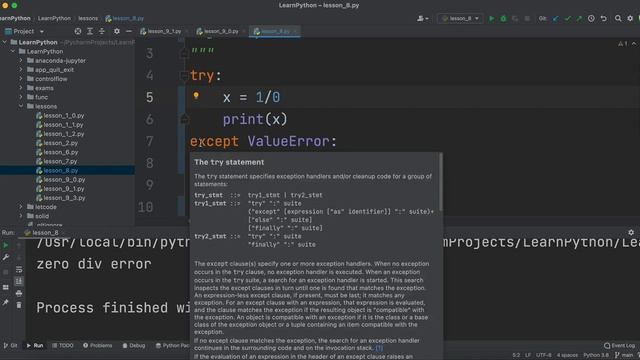This screenshot has width=640, height=360.
Task: Click Python 3.8 interpreter in status bar
Action: coord(596,355)
